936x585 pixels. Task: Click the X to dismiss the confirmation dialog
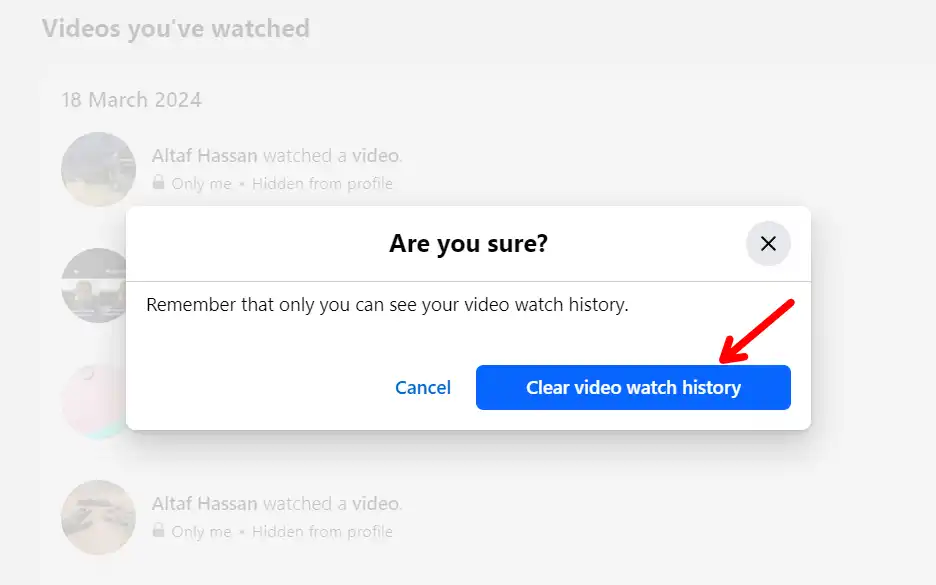coord(768,243)
